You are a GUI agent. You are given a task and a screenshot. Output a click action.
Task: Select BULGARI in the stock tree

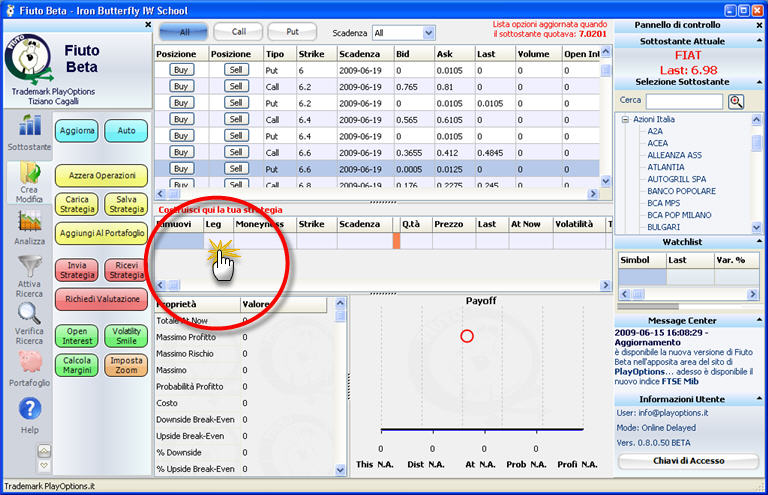click(x=663, y=227)
